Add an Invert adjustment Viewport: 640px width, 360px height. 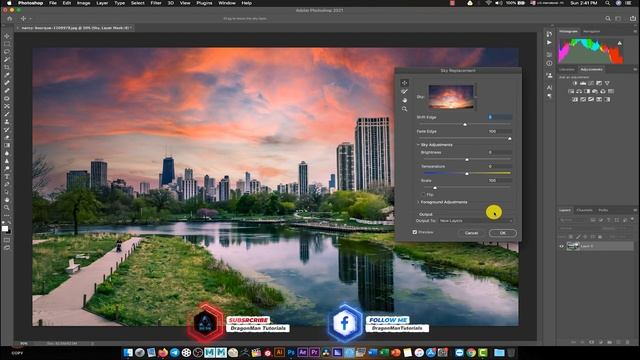coord(575,100)
